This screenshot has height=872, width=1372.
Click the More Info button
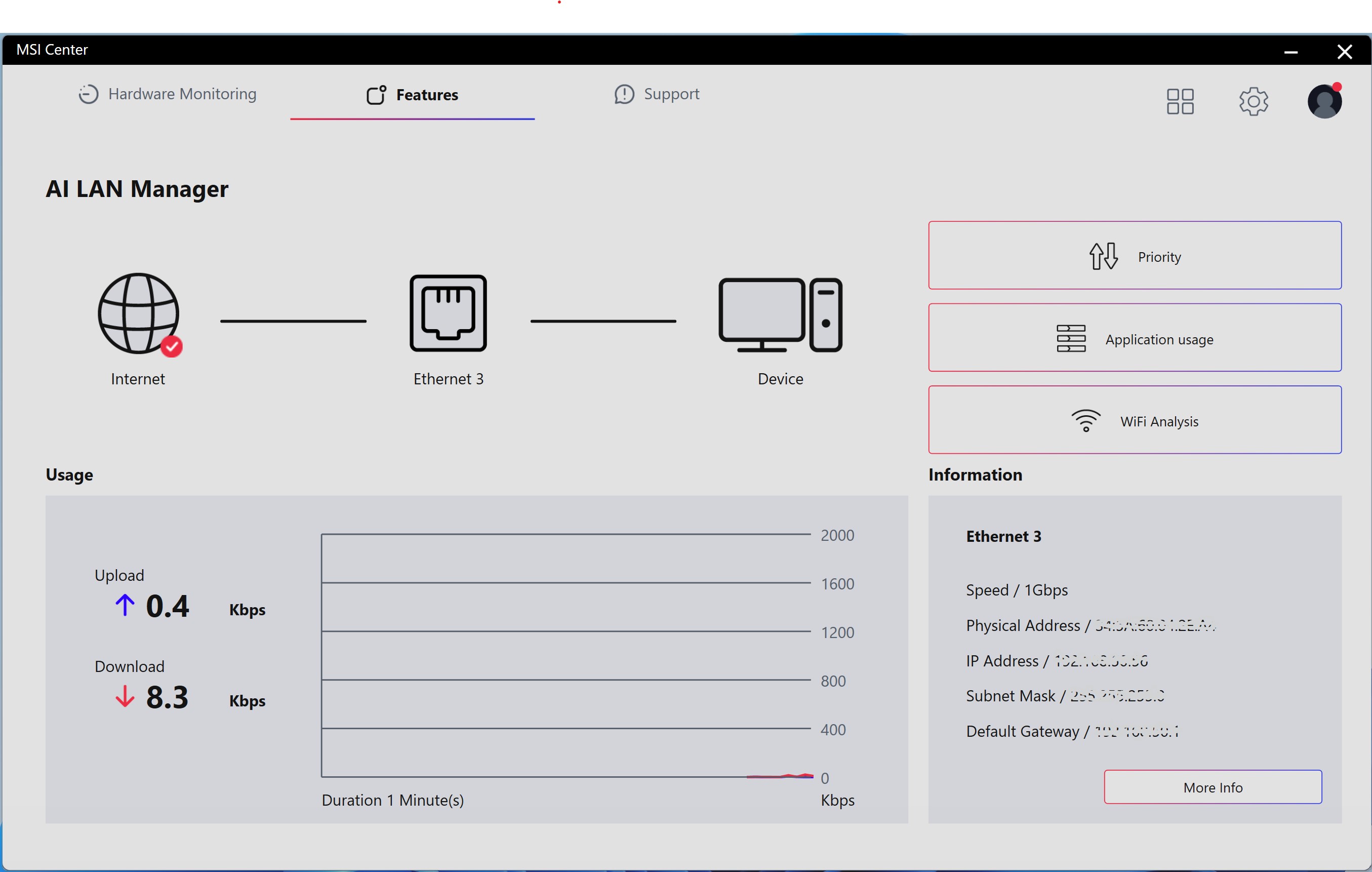(x=1213, y=787)
